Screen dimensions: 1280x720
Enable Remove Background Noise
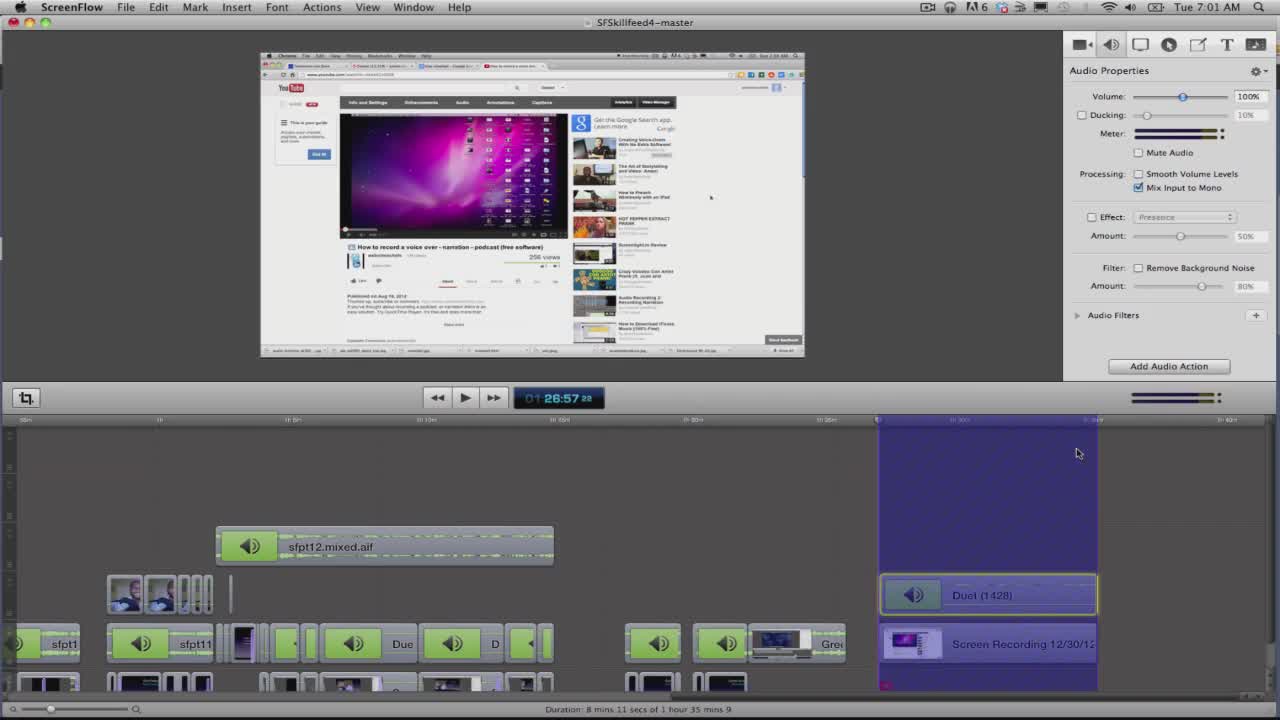click(1138, 268)
